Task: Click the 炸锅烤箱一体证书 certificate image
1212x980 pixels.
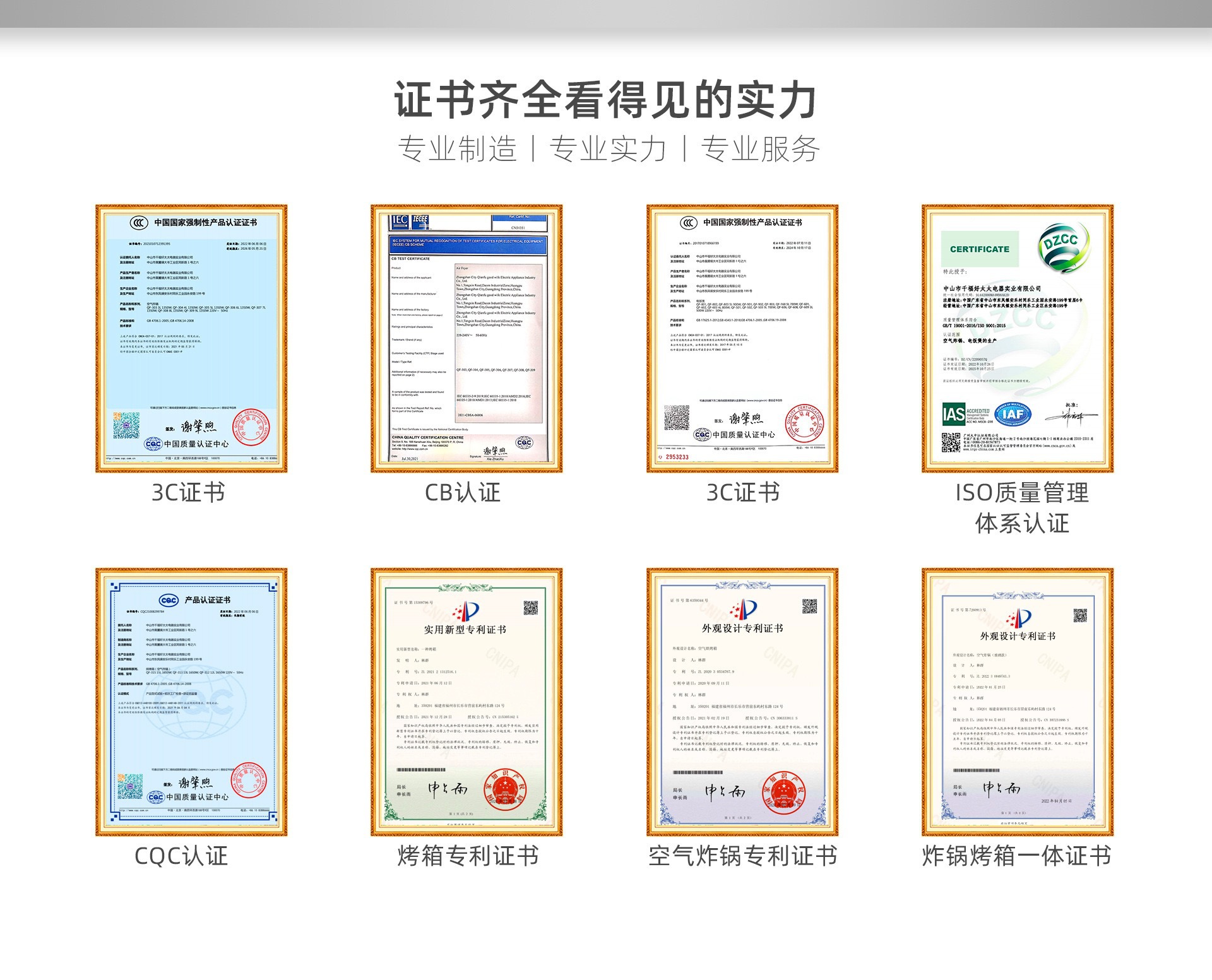Action: point(1017,702)
